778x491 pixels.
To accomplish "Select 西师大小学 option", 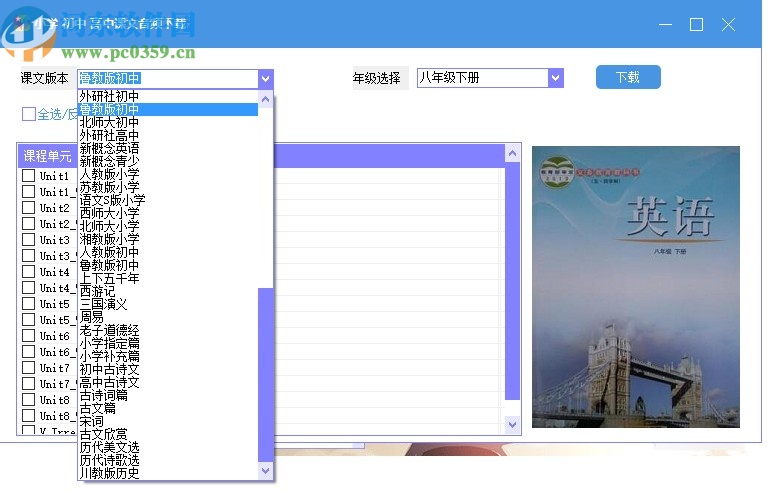I will [168, 213].
